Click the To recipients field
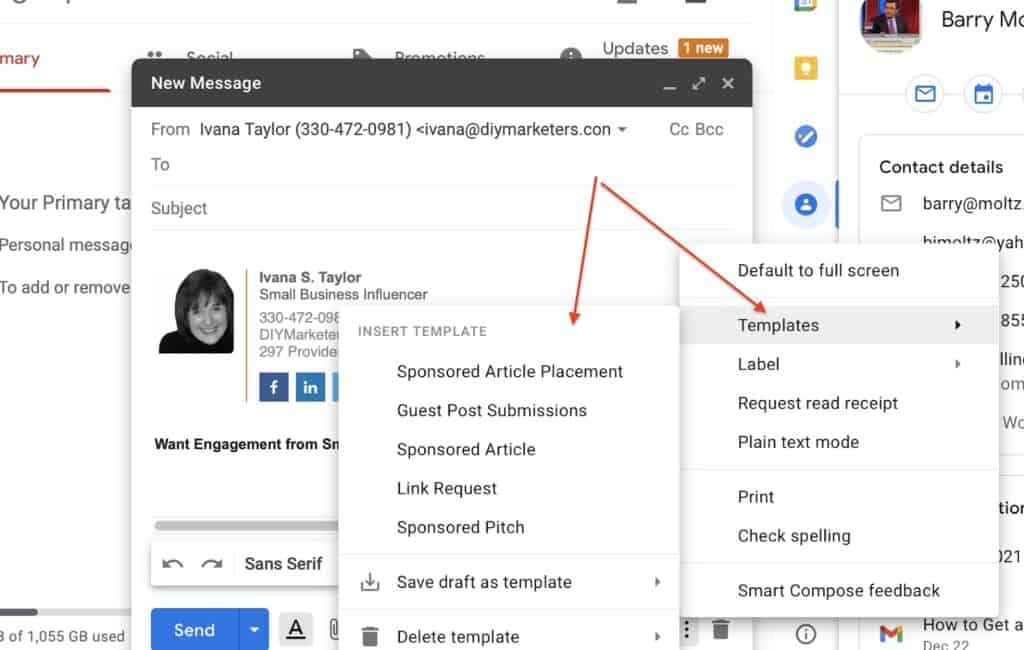This screenshot has width=1024, height=650. pos(443,165)
